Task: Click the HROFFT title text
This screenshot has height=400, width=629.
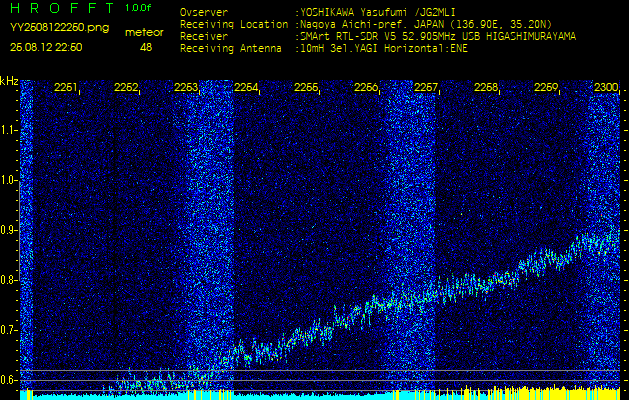Action: (x=63, y=8)
